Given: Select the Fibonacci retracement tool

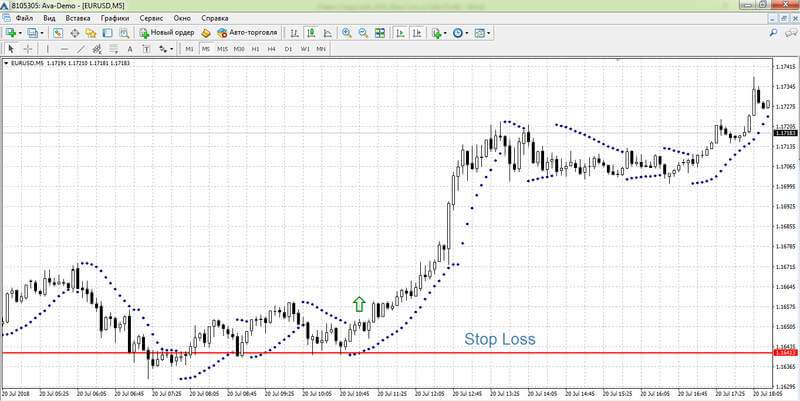Looking at the screenshot, I should pyautogui.click(x=113, y=49).
